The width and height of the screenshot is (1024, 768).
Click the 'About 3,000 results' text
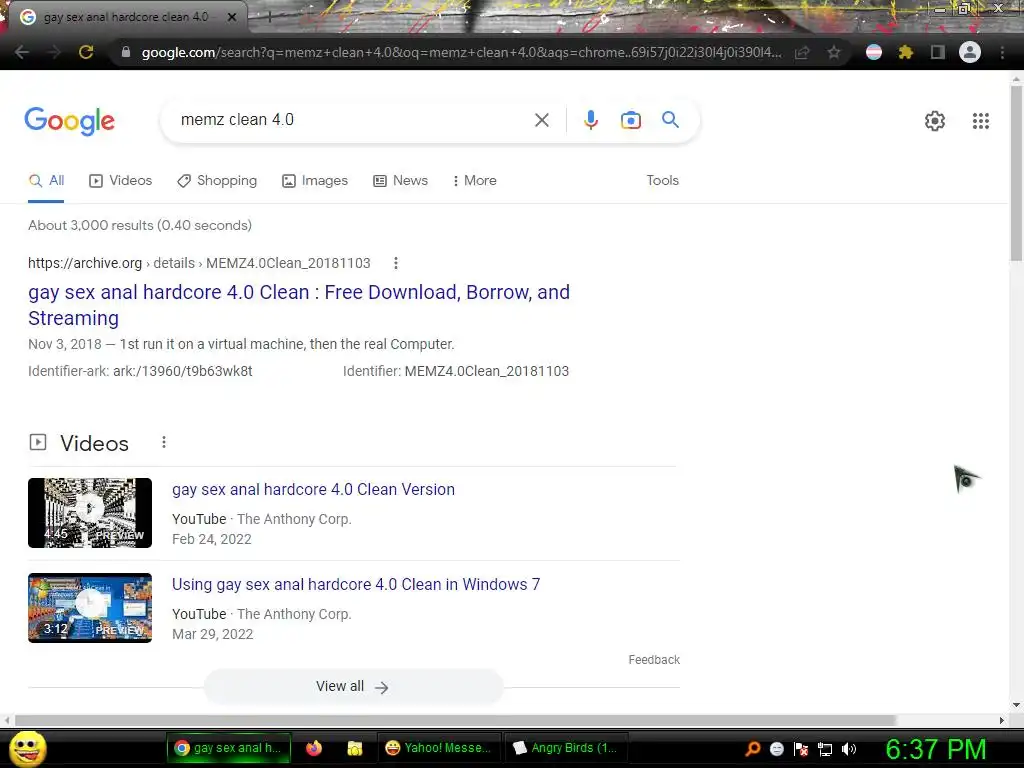click(x=140, y=225)
